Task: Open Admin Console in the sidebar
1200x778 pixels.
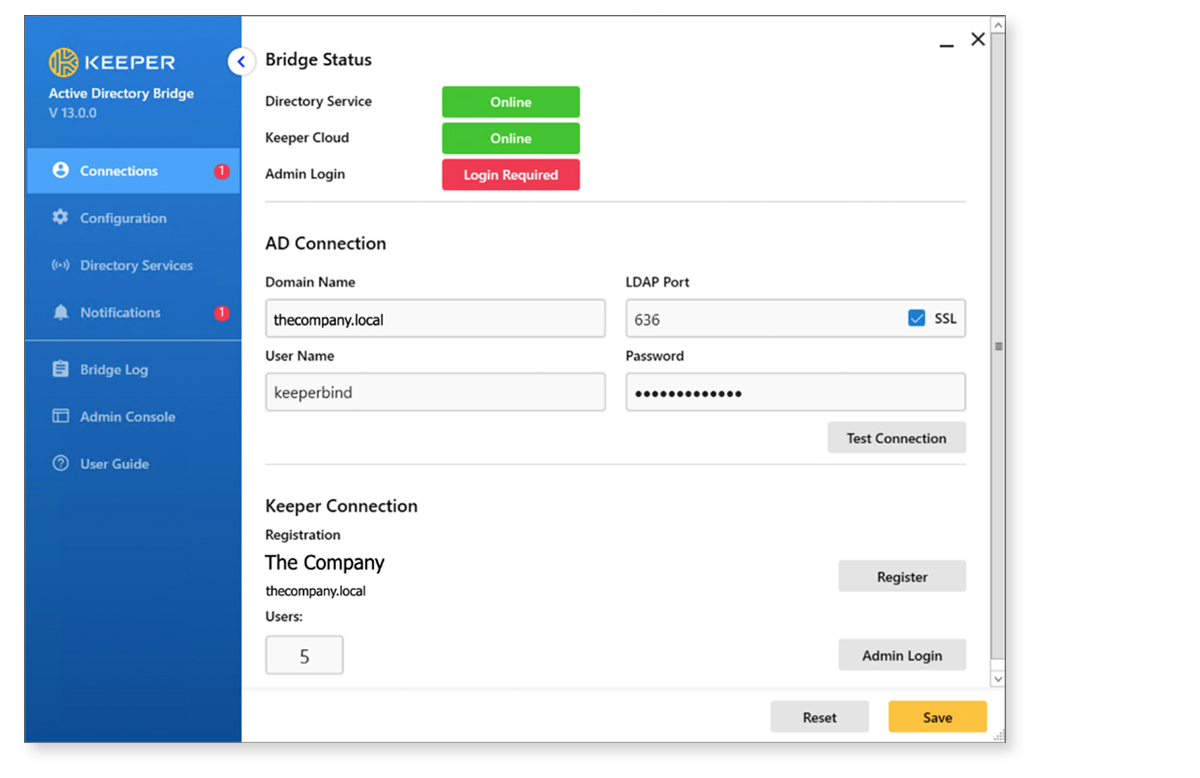Action: (133, 416)
